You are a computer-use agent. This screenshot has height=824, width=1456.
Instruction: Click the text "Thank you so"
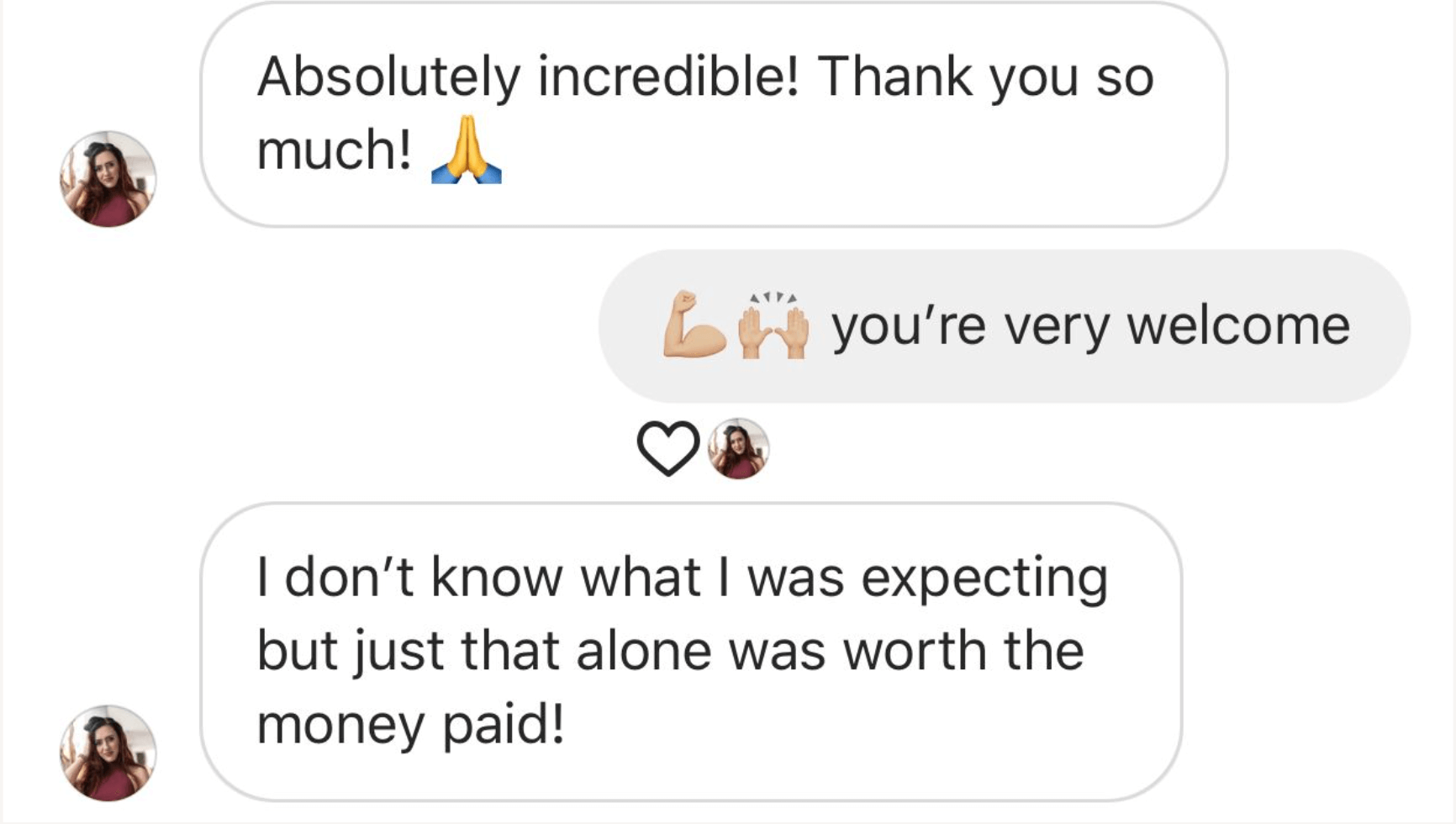(x=985, y=77)
